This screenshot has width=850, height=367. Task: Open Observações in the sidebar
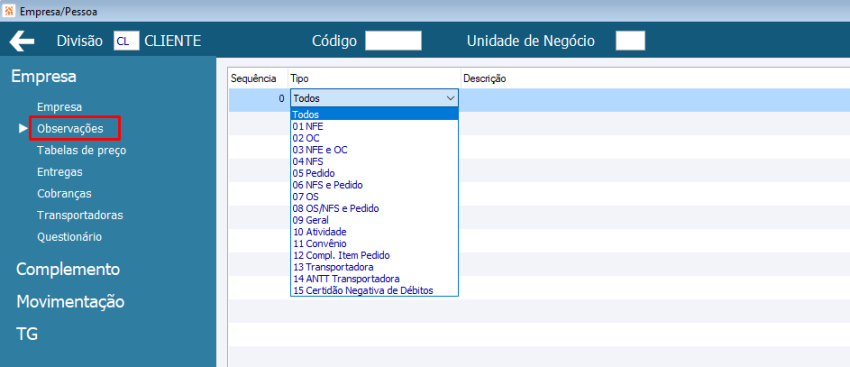click(x=70, y=129)
